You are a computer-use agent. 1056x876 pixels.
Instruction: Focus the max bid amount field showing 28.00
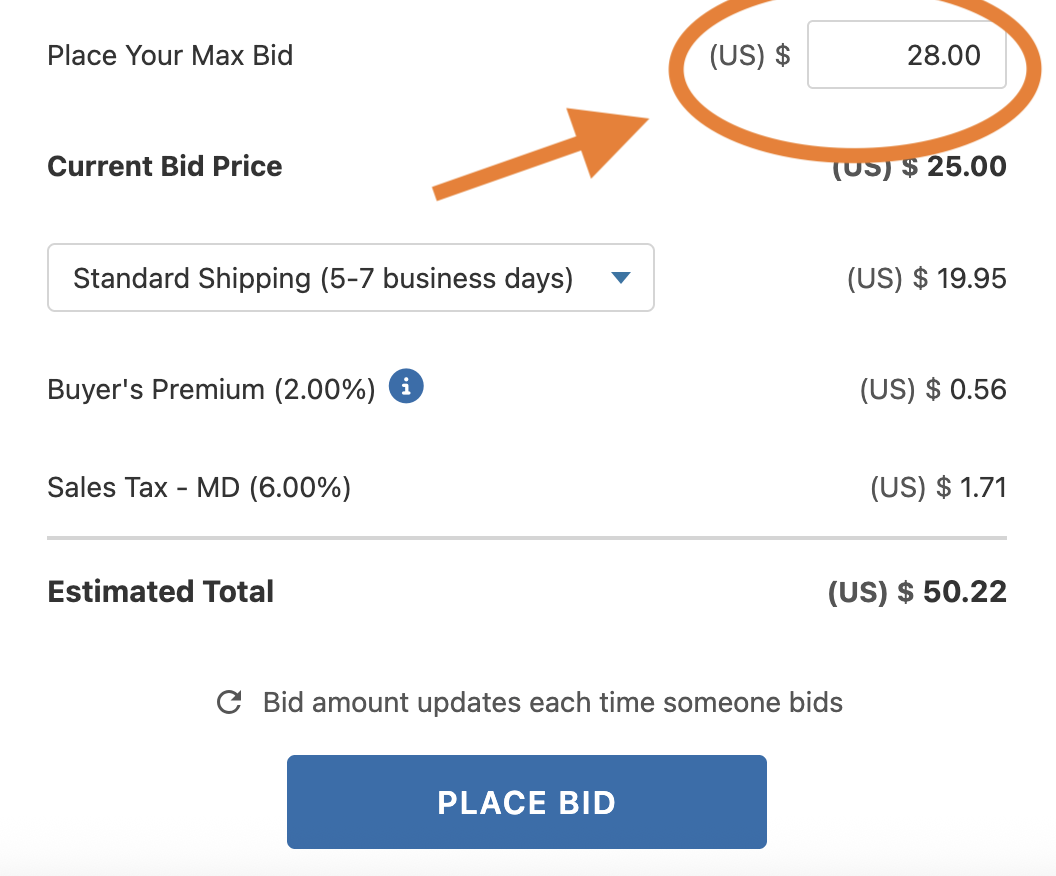click(x=906, y=55)
